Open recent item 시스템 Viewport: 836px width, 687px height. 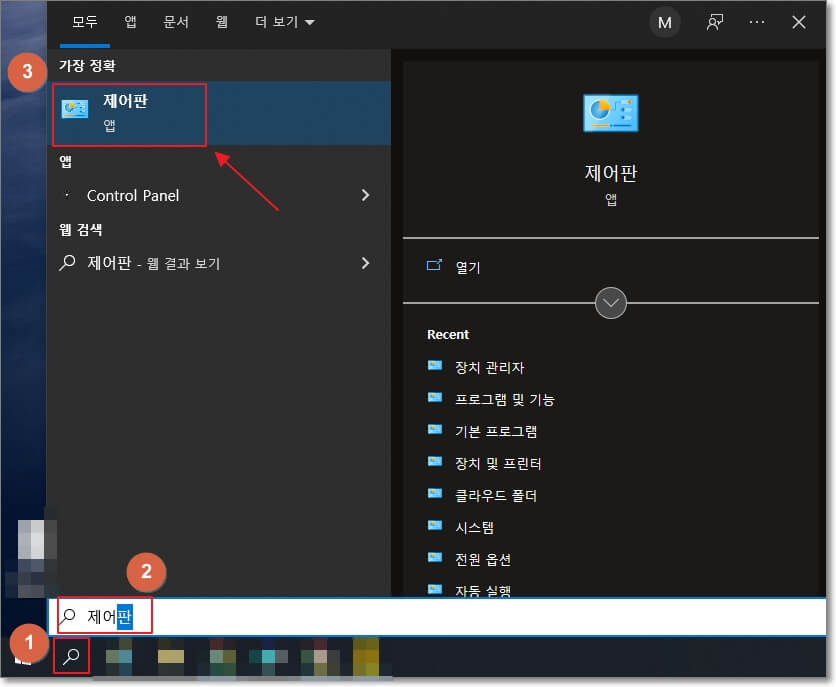pyautogui.click(x=474, y=528)
